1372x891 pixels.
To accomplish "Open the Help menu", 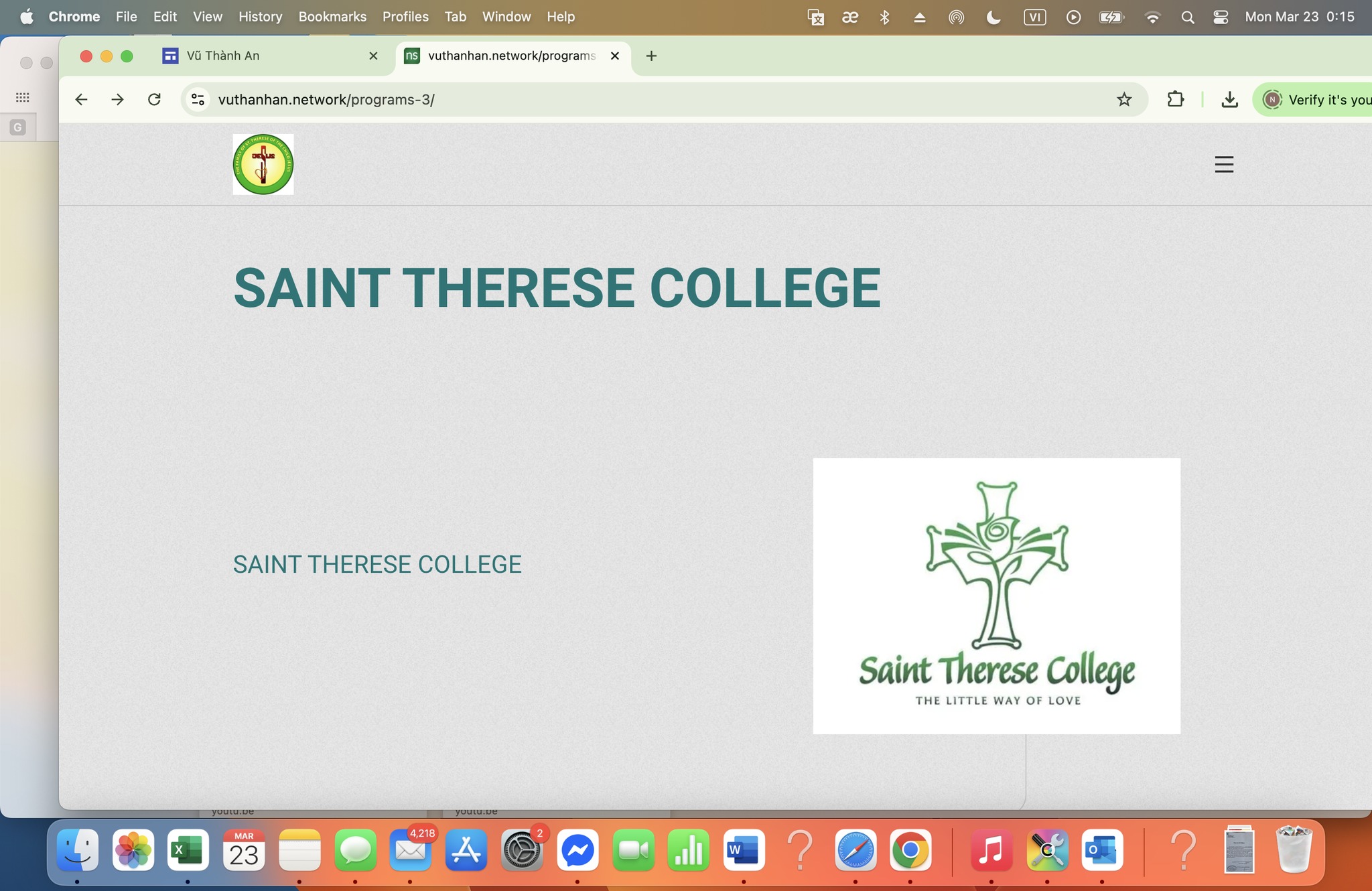I will pyautogui.click(x=561, y=17).
